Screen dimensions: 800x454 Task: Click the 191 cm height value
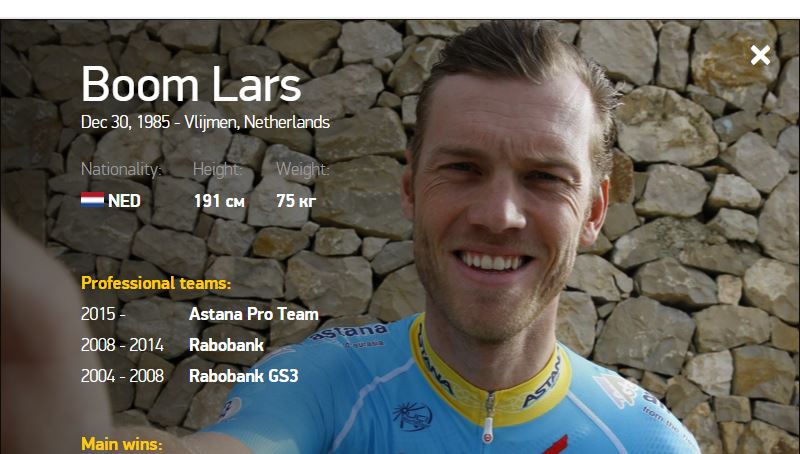pos(219,201)
